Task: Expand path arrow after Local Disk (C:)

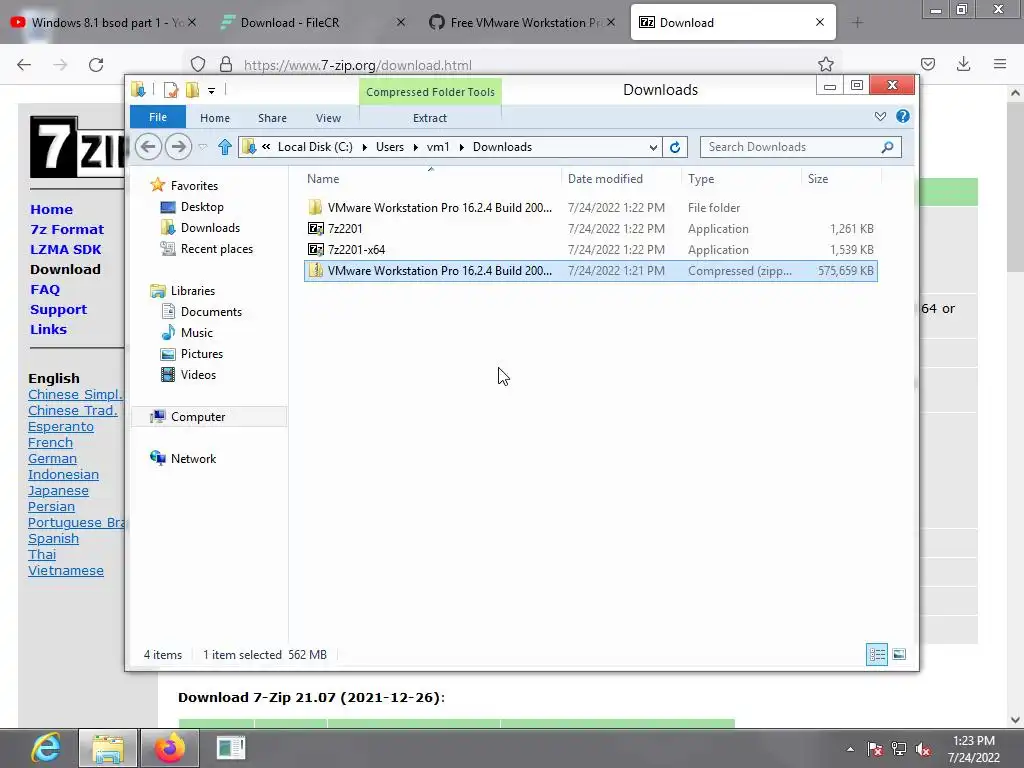Action: click(364, 148)
